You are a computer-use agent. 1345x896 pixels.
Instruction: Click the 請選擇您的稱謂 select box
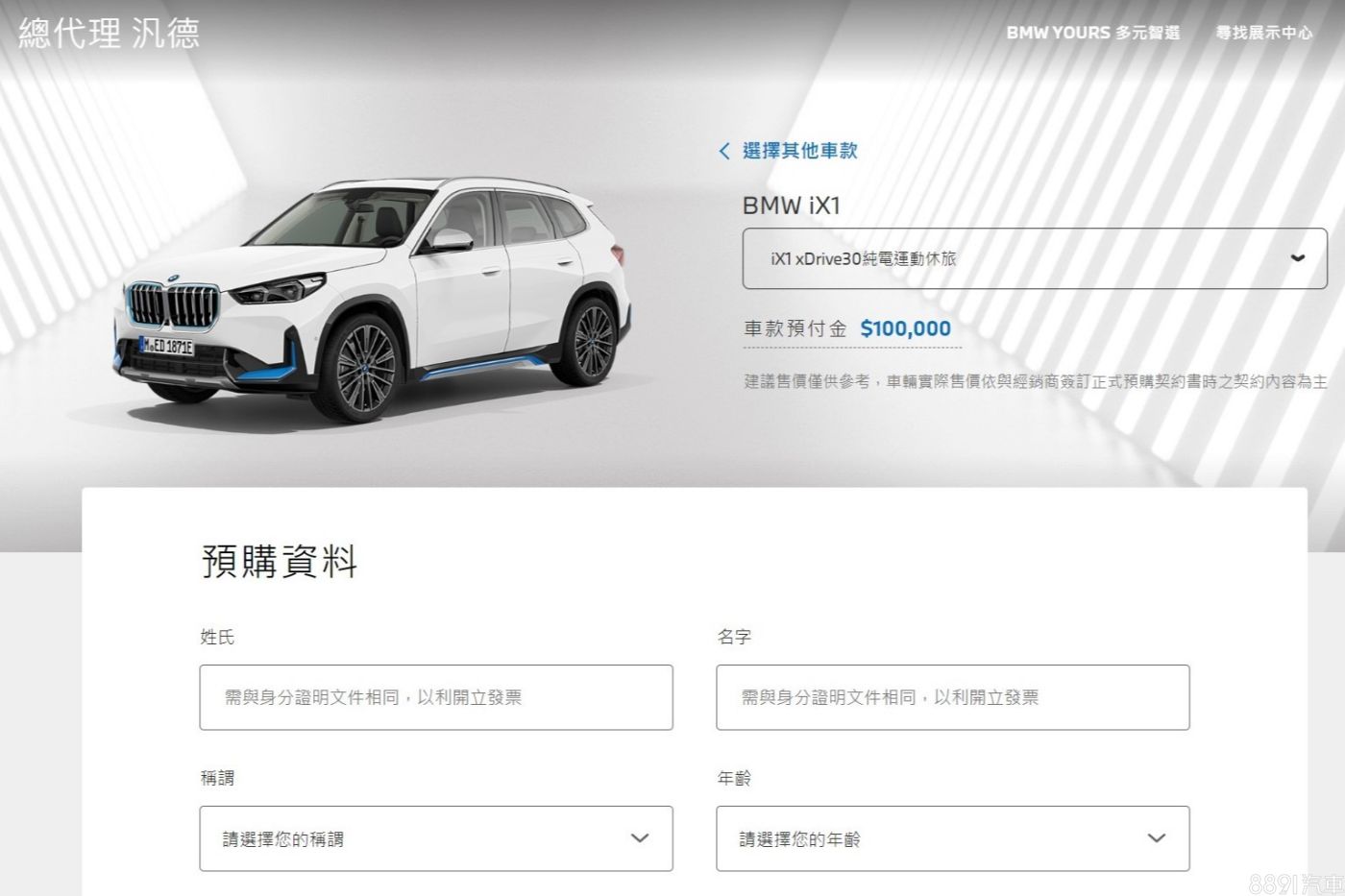[x=436, y=838]
